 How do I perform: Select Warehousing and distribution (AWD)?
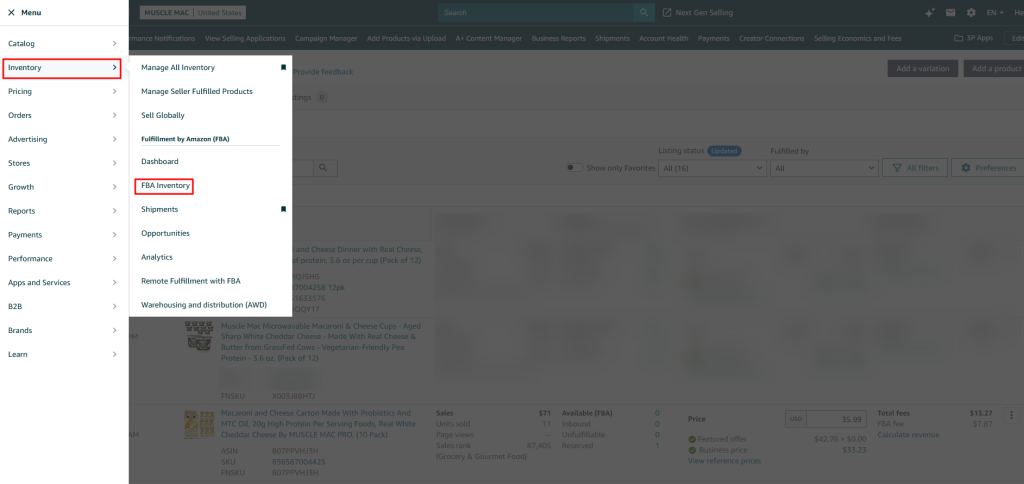point(204,305)
